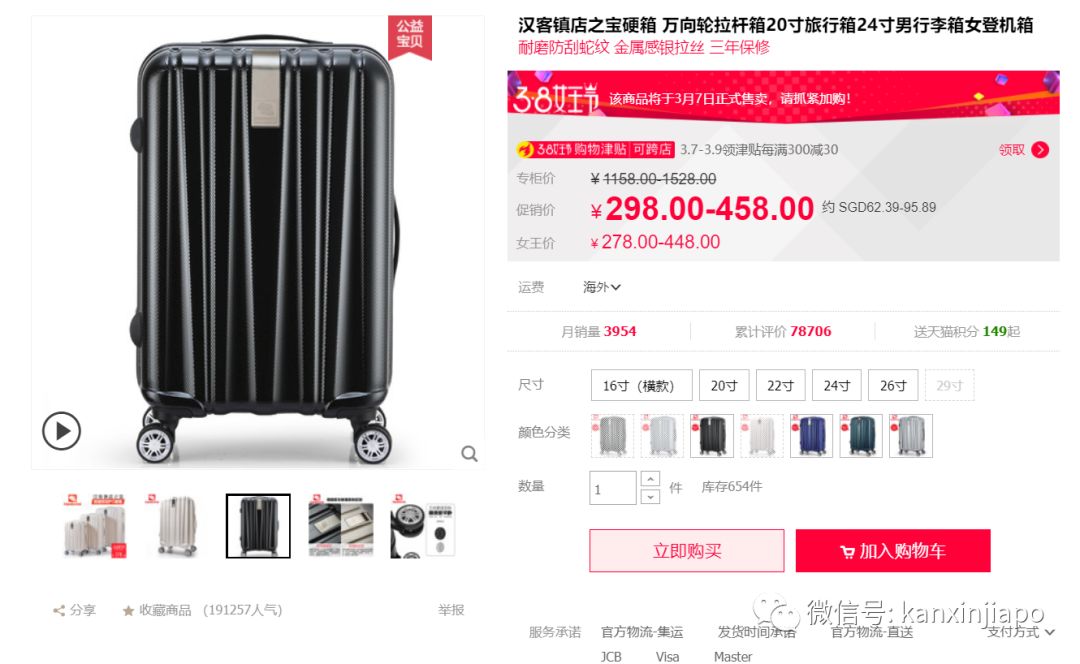The image size is (1080, 664).
Task: Click the star icon to favorite 收藏商品
Action: pyautogui.click(x=128, y=610)
